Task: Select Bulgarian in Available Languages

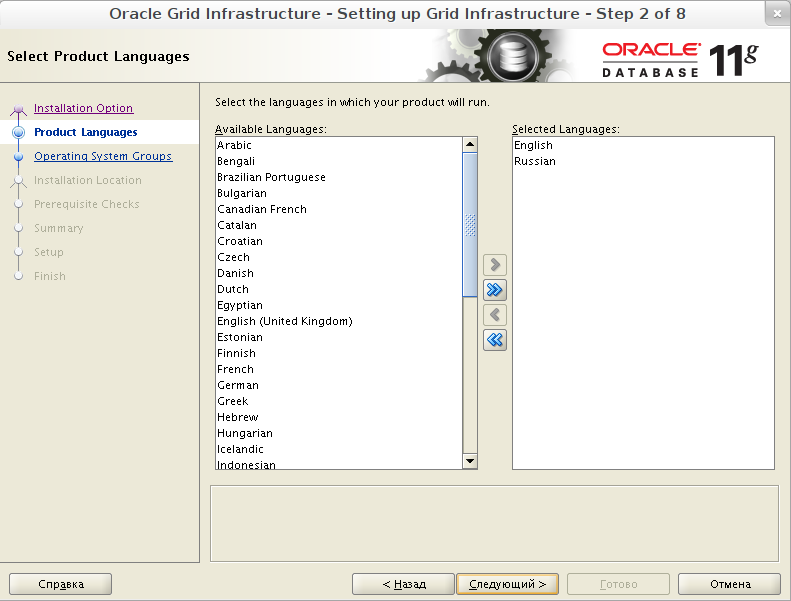Action: [338, 193]
